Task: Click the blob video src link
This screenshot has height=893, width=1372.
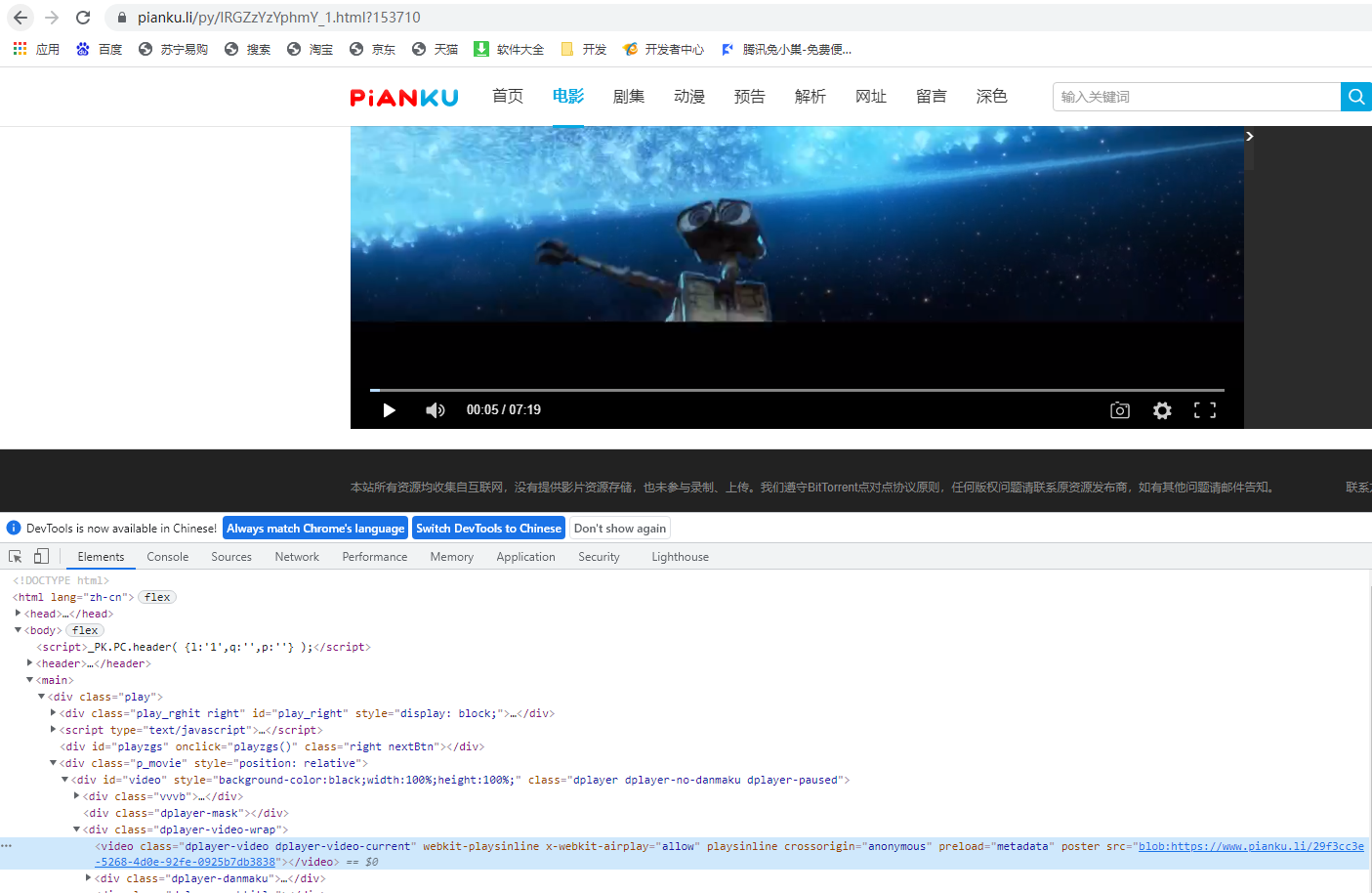Action: pyautogui.click(x=1251, y=846)
